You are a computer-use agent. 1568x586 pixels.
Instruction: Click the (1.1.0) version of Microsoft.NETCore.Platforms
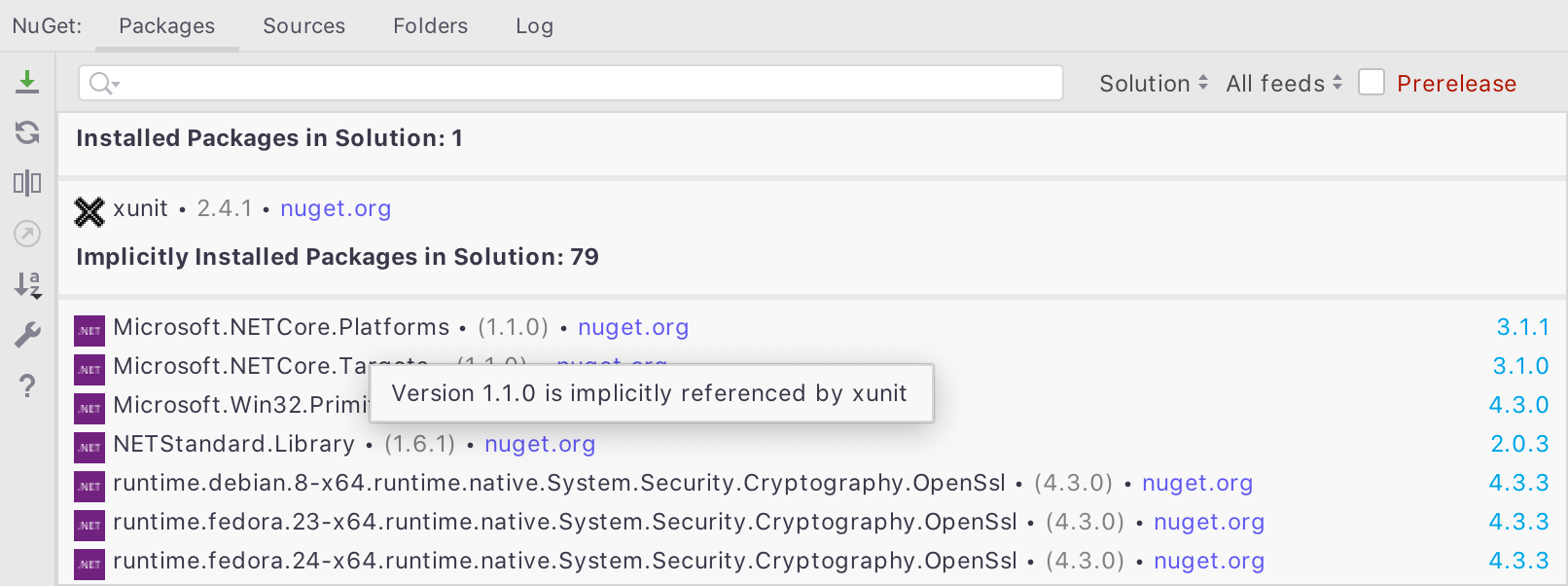coord(514,327)
